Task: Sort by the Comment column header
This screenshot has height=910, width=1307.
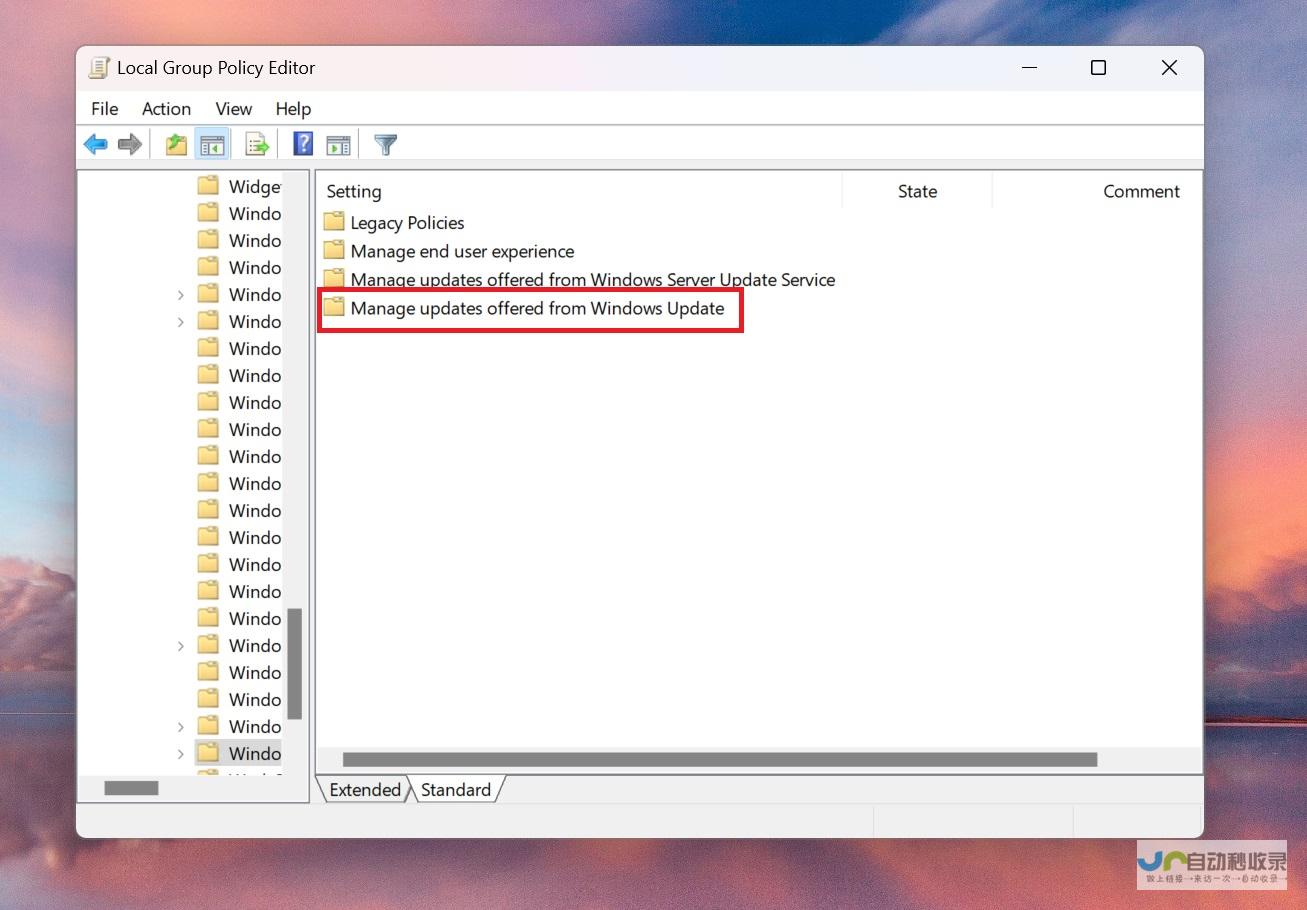Action: (x=1141, y=191)
